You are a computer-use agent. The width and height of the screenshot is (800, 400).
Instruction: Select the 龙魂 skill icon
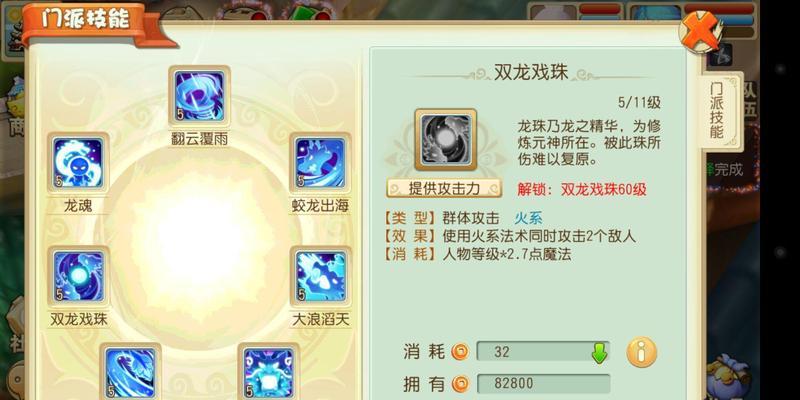[78, 163]
